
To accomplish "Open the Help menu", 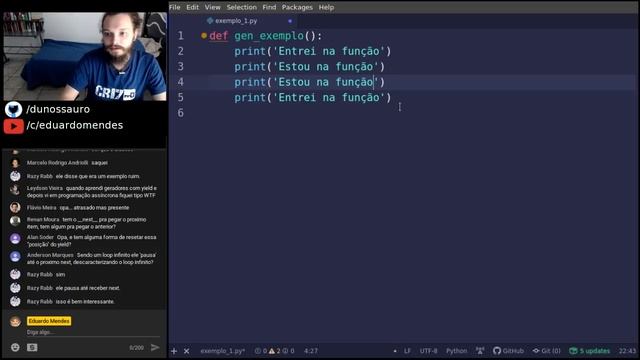I will pyautogui.click(x=326, y=7).
